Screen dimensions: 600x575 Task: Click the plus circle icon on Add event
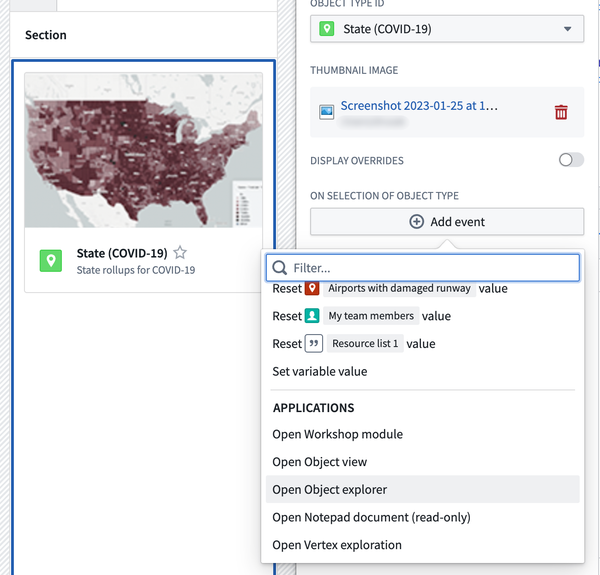pyautogui.click(x=416, y=222)
